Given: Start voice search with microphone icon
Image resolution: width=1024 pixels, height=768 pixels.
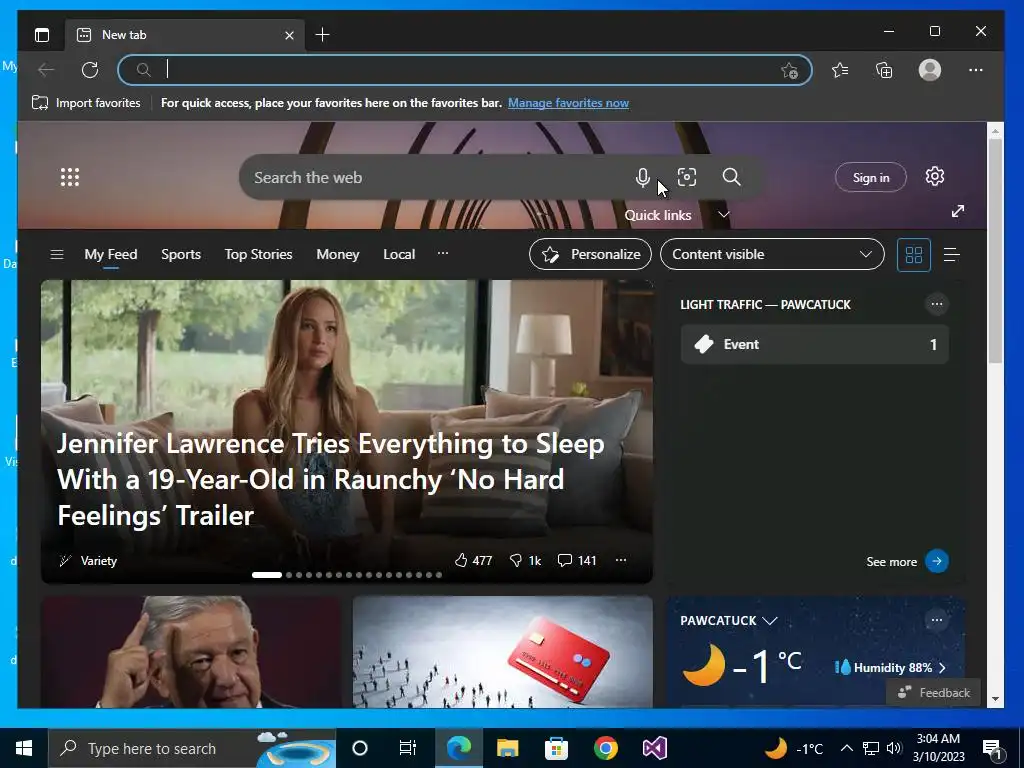Looking at the screenshot, I should [643, 177].
